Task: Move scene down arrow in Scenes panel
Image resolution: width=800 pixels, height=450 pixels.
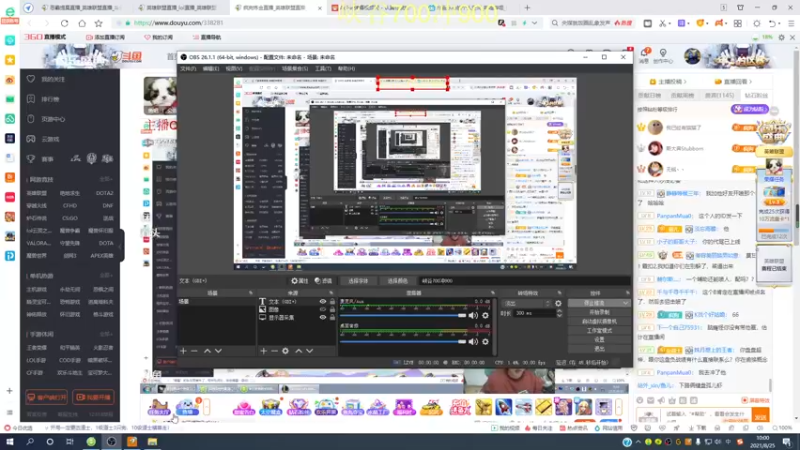Action: (218, 351)
